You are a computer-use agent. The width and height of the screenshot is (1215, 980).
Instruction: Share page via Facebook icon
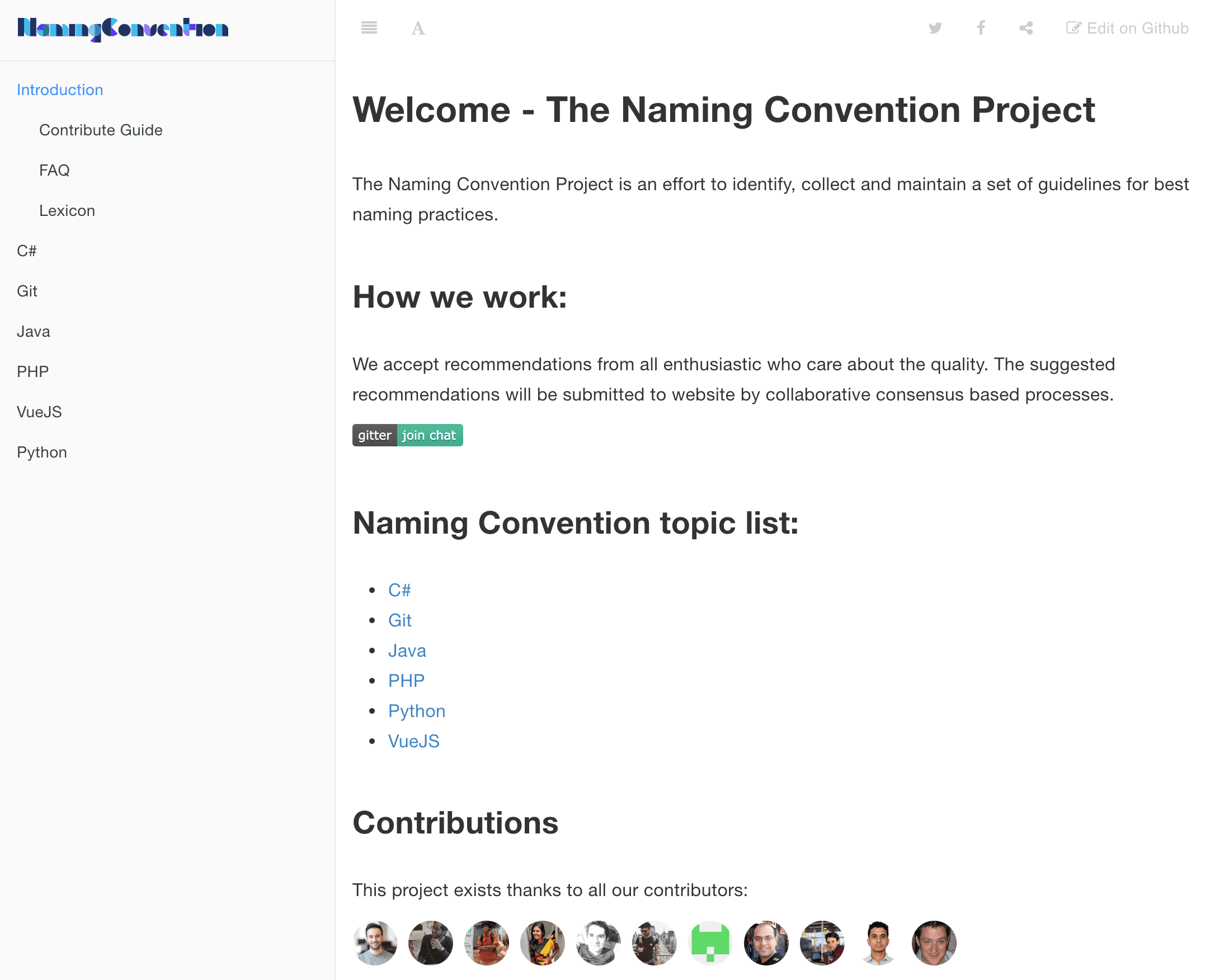click(981, 27)
